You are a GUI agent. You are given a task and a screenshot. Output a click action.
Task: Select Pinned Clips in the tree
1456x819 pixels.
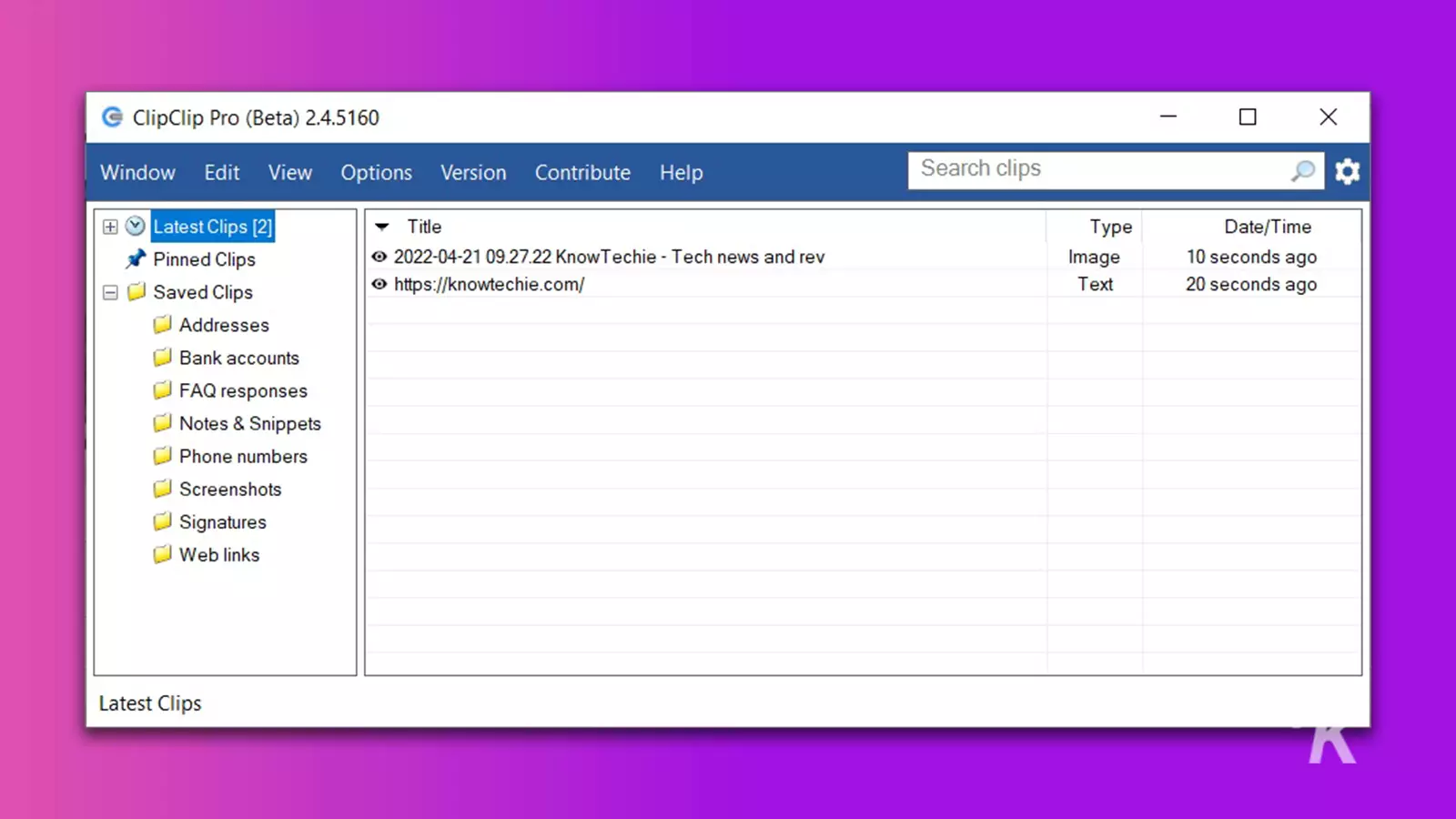(204, 259)
